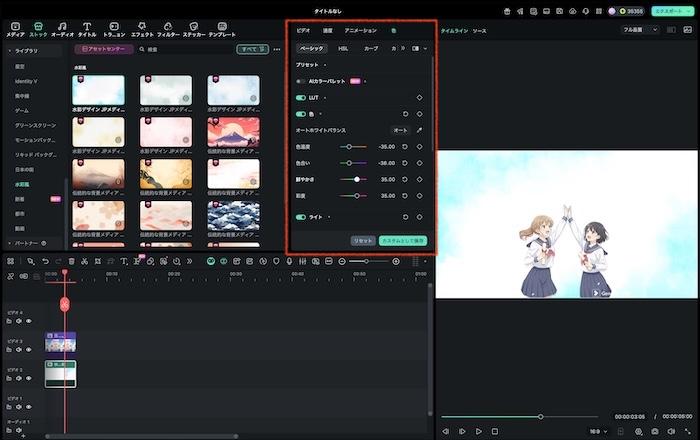Screen dimensions: 700x440
Task: Reset 色温度 value with its circular arrow
Action: pos(405,147)
